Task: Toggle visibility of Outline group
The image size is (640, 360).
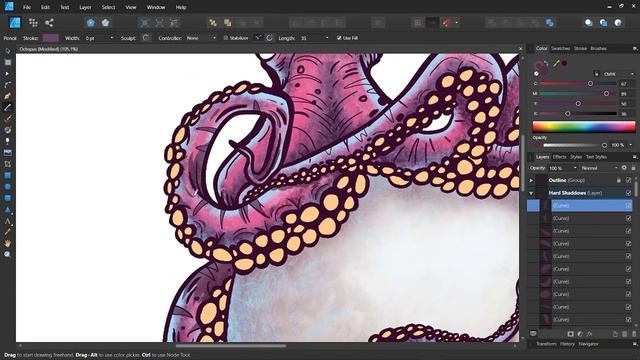Action: (628, 180)
